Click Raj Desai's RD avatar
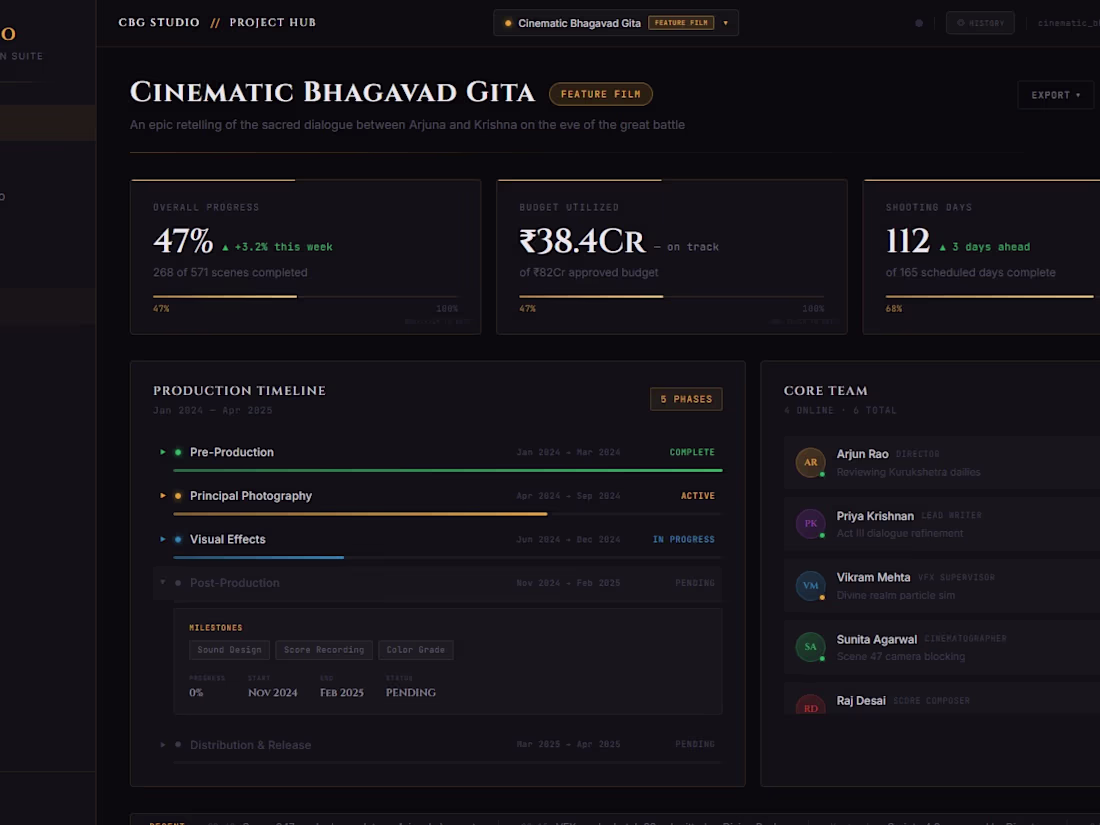 pos(810,704)
